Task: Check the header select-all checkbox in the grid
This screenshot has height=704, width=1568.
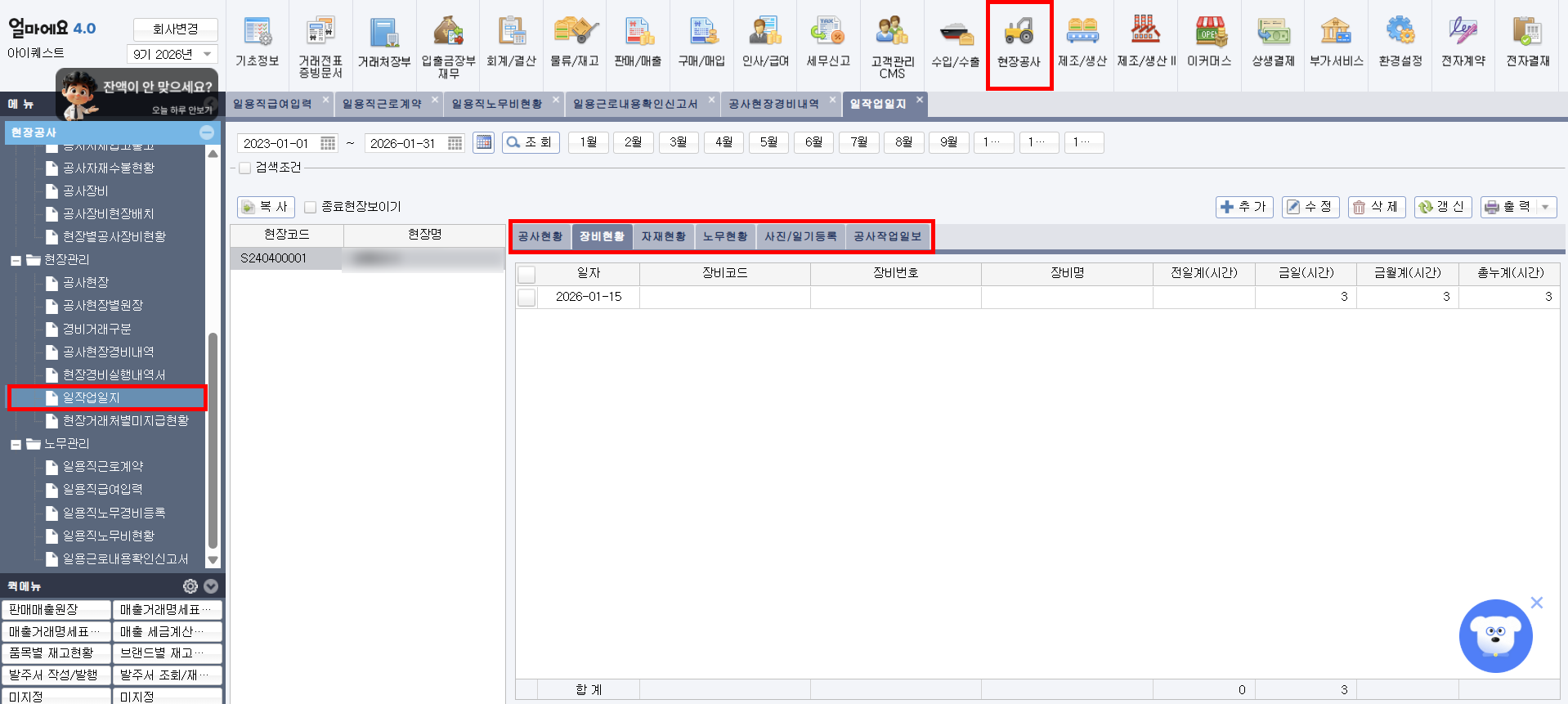Action: [526, 274]
